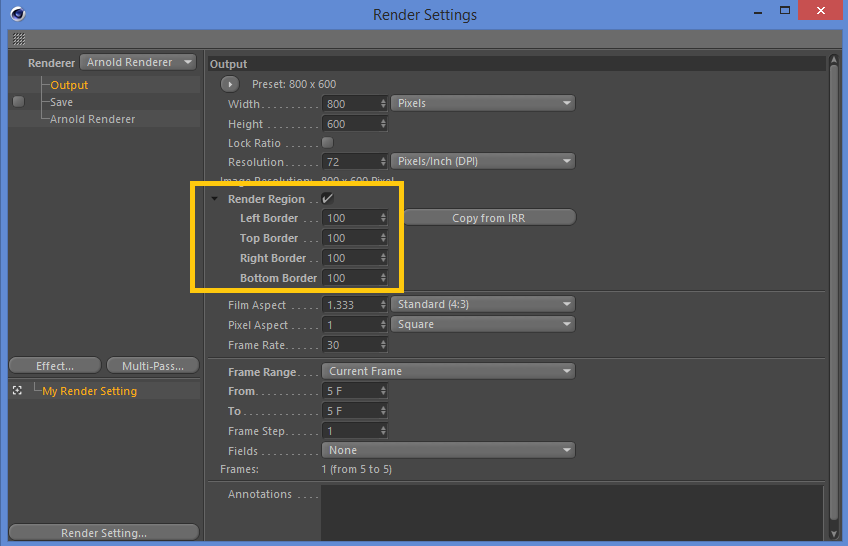
Task: Minimize the Render Settings window
Action: point(758,11)
